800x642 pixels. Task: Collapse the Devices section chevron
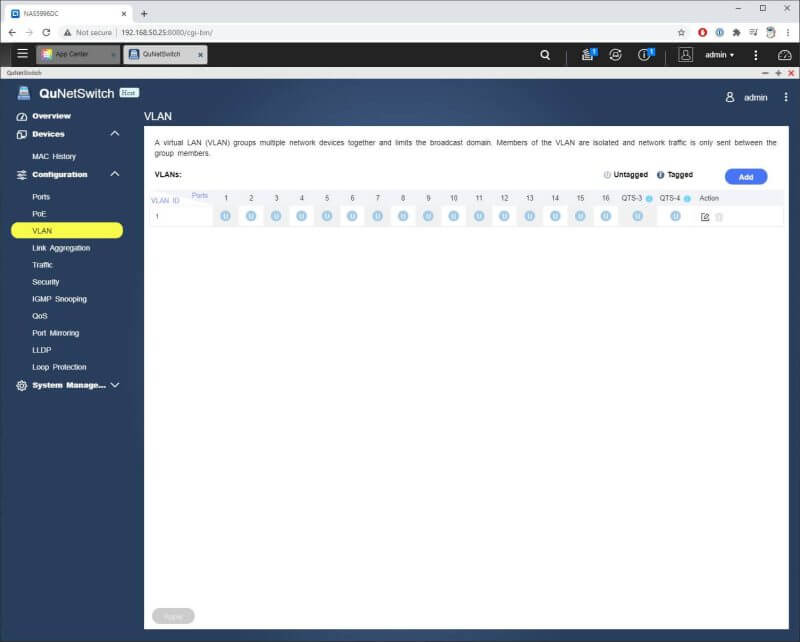pos(115,134)
